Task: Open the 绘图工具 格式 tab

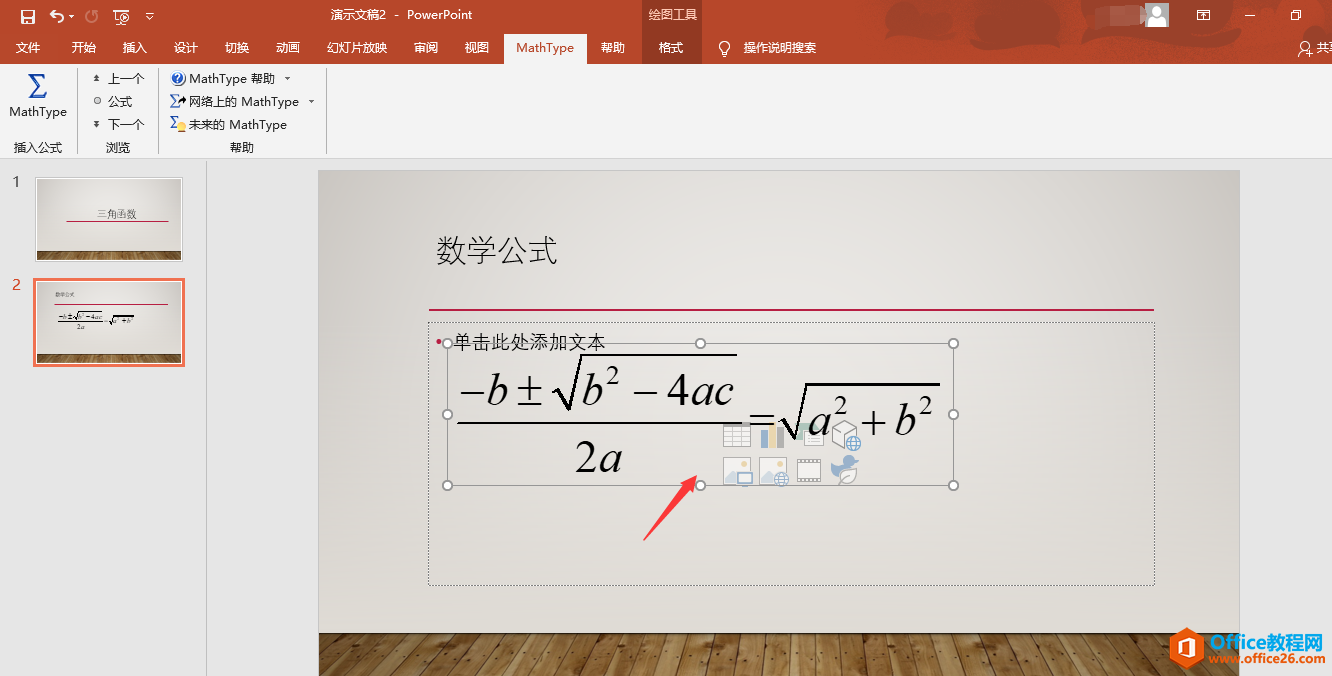Action: [x=670, y=47]
